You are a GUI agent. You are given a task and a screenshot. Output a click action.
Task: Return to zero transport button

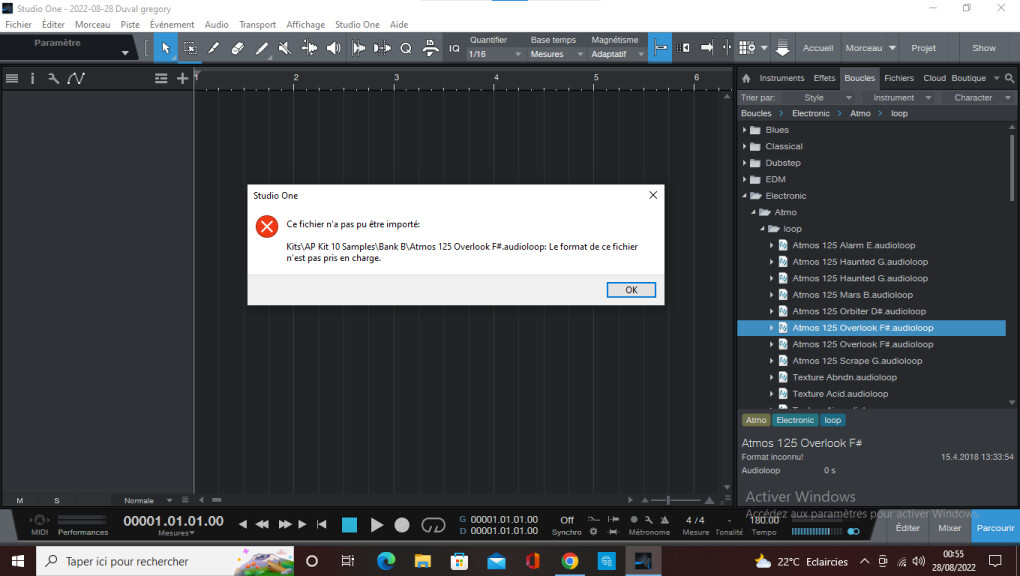point(321,524)
